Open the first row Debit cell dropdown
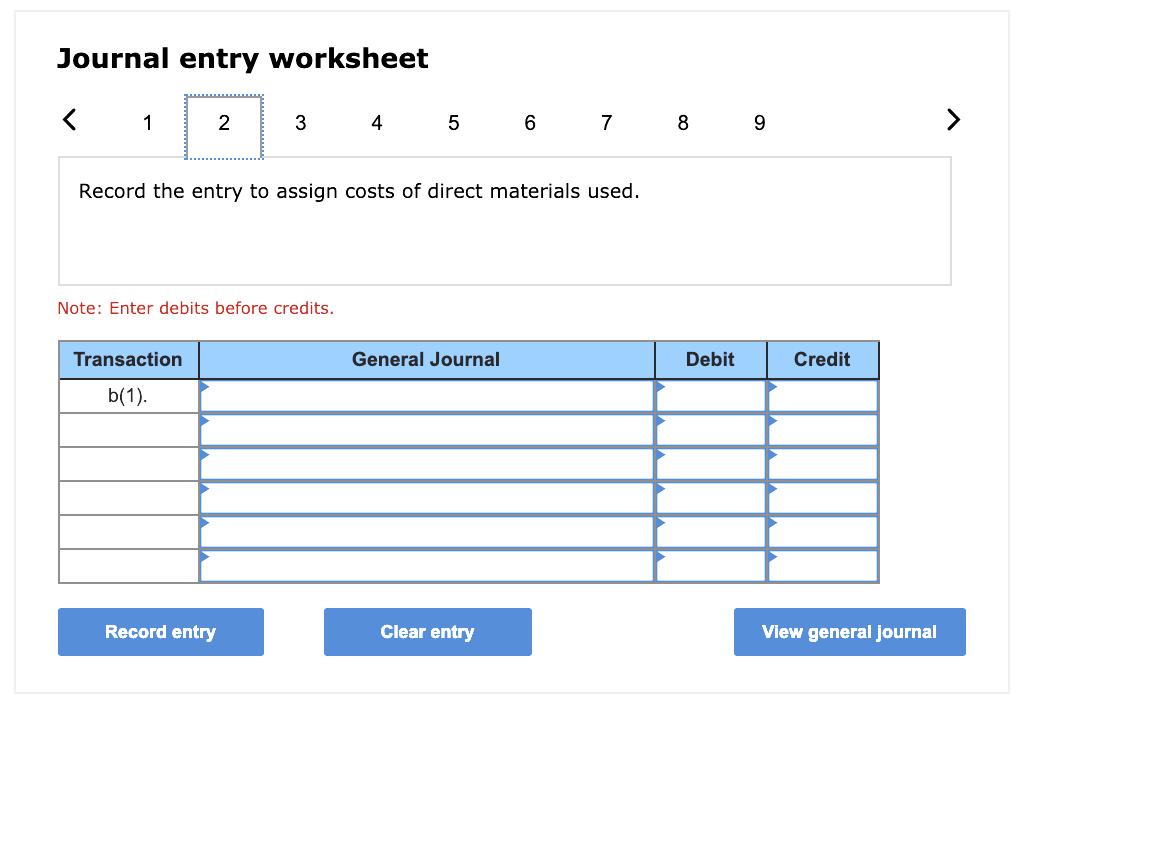This screenshot has width=1154, height=842. (x=710, y=395)
